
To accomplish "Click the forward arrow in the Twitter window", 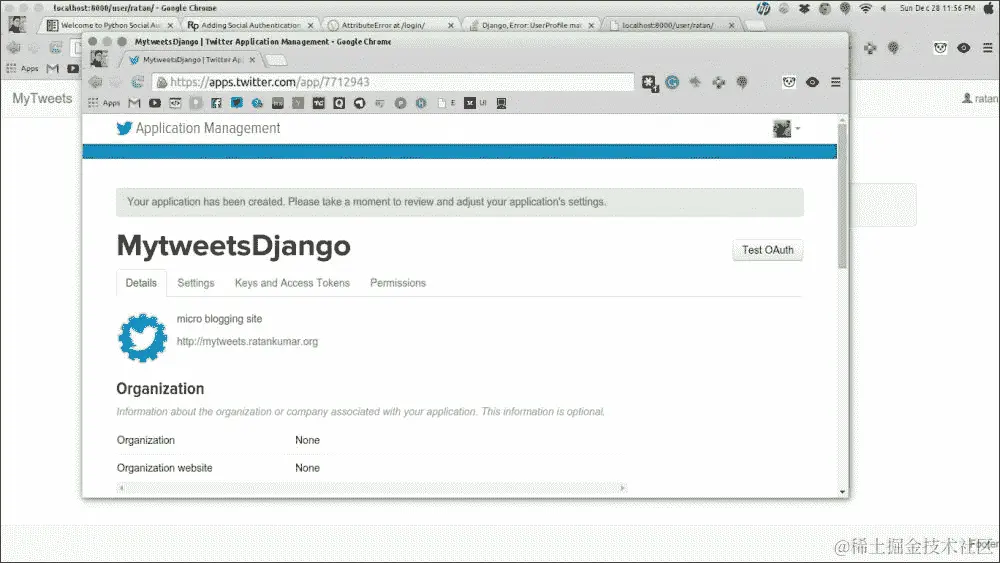I will 115,82.
